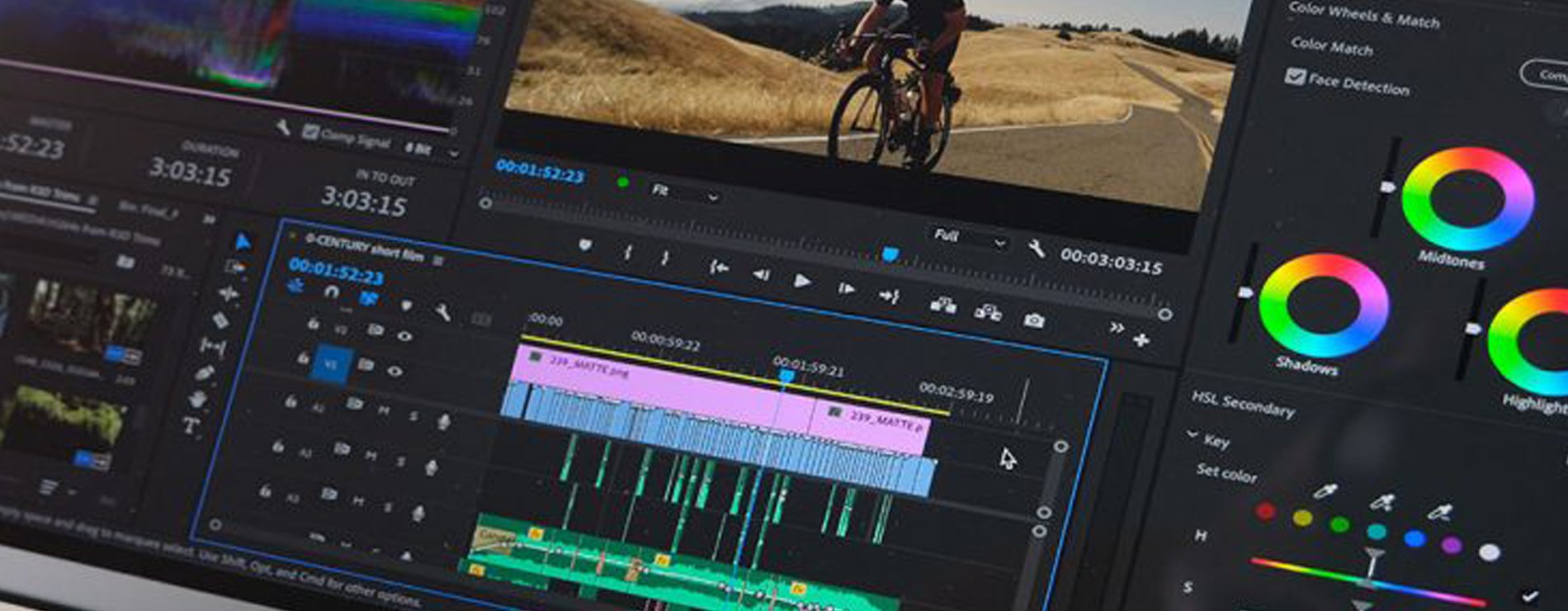Hide track V2 with eye icon
This screenshot has height=611, width=1568.
click(x=404, y=336)
